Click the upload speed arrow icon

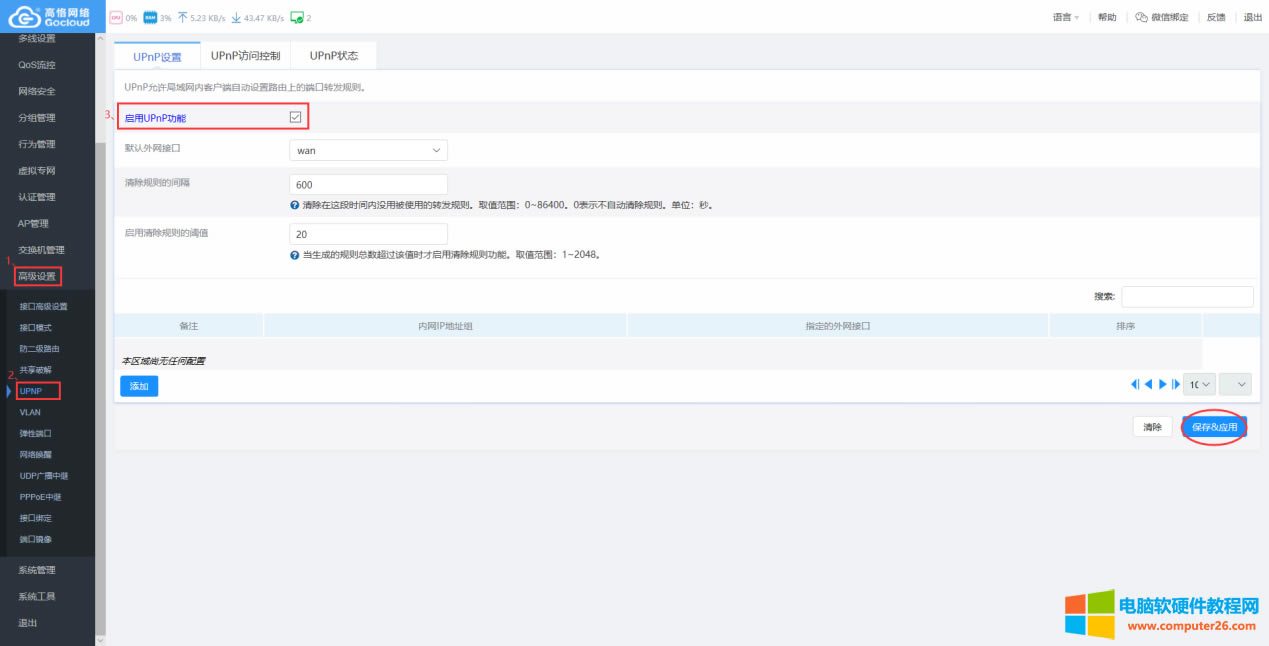[x=183, y=17]
